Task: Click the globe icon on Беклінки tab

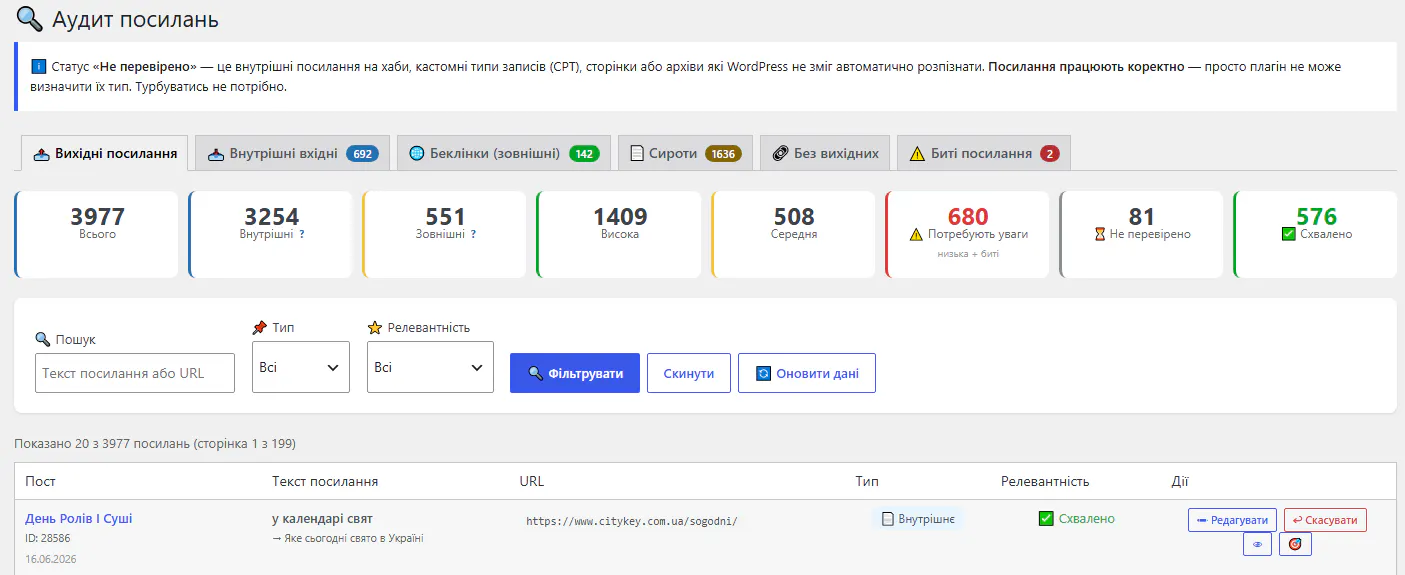Action: [x=417, y=154]
